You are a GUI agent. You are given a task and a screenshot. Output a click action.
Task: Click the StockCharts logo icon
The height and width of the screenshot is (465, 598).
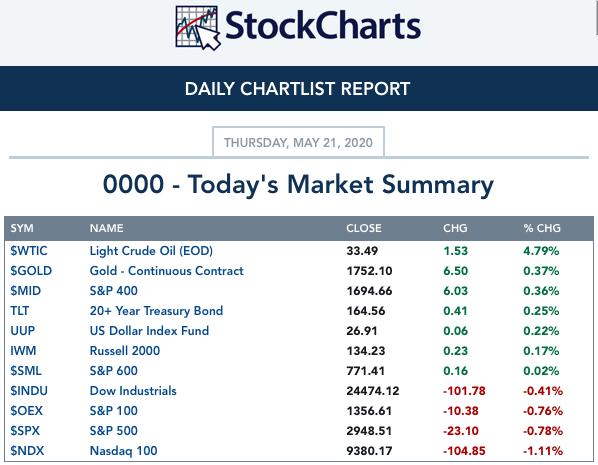pyautogui.click(x=198, y=28)
